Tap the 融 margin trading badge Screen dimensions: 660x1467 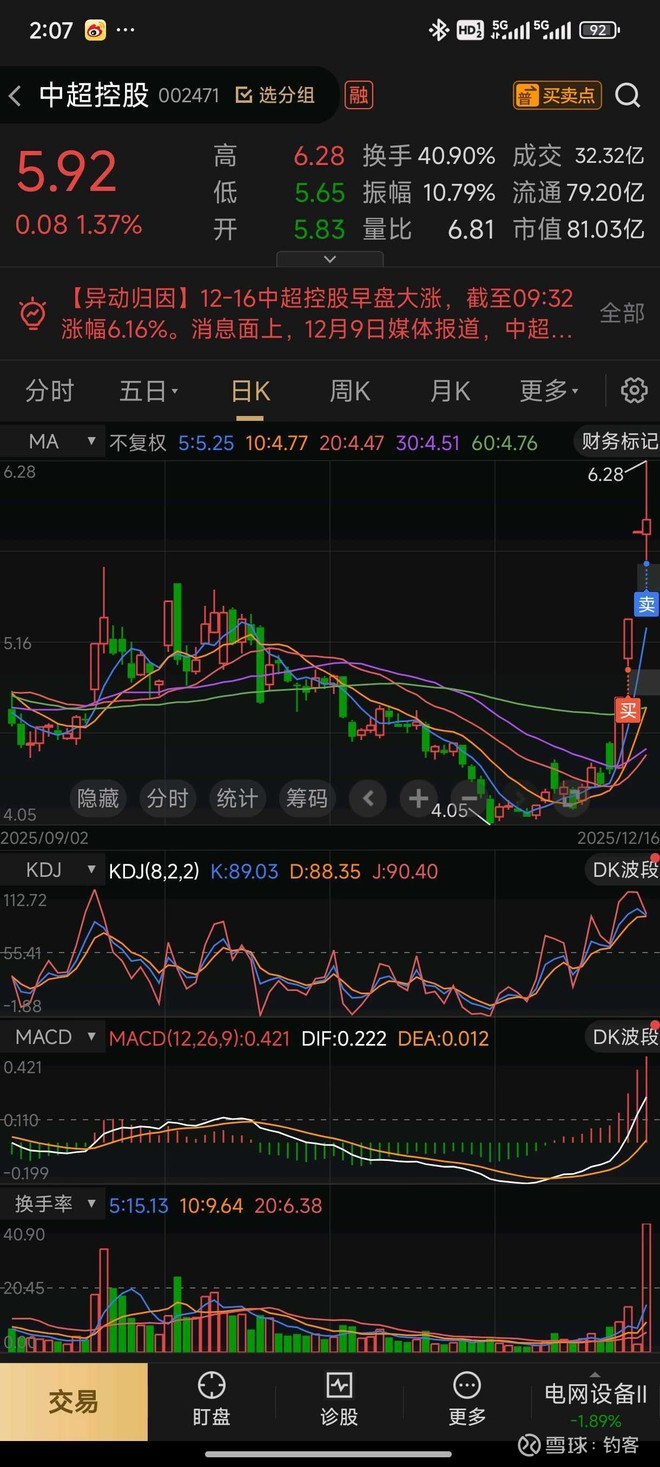[358, 95]
